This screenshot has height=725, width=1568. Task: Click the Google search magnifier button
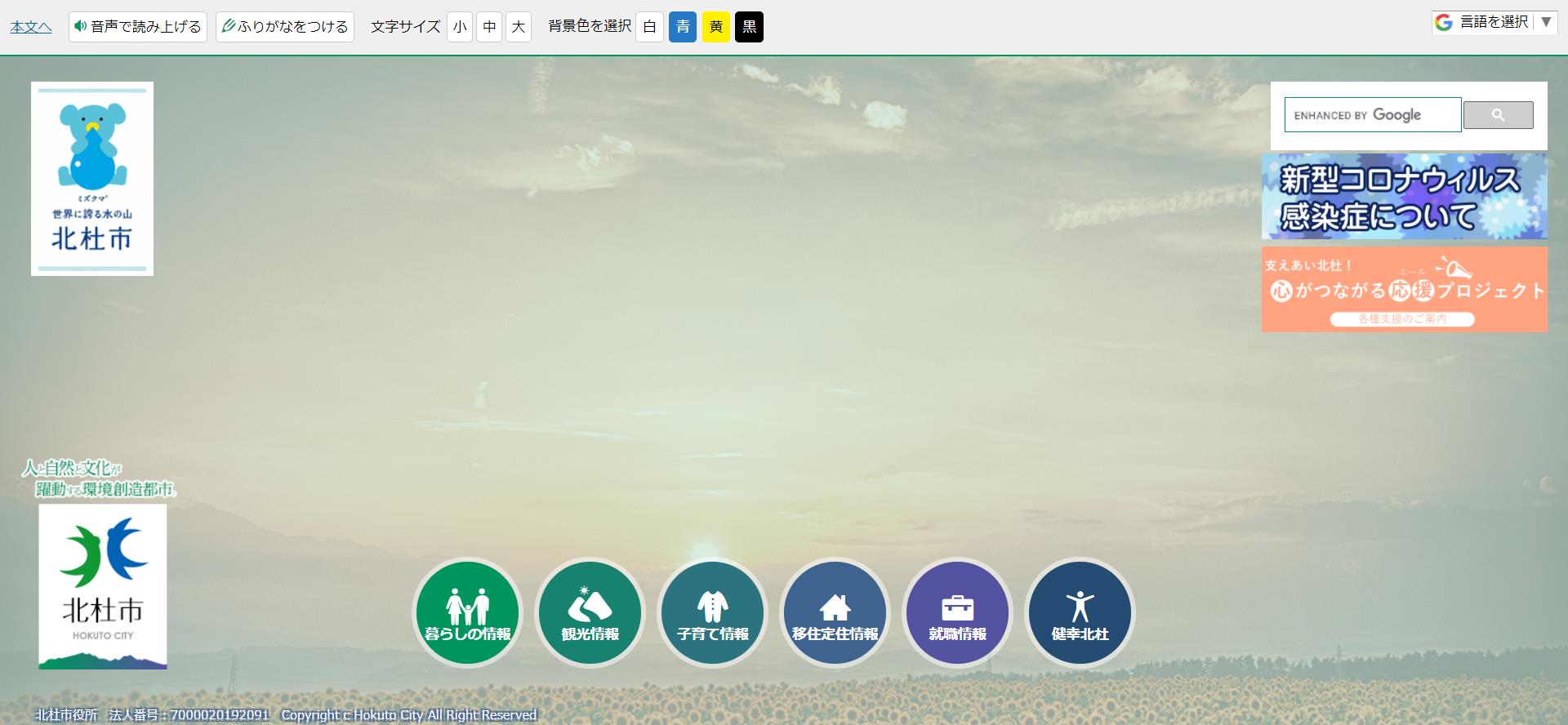[1498, 115]
